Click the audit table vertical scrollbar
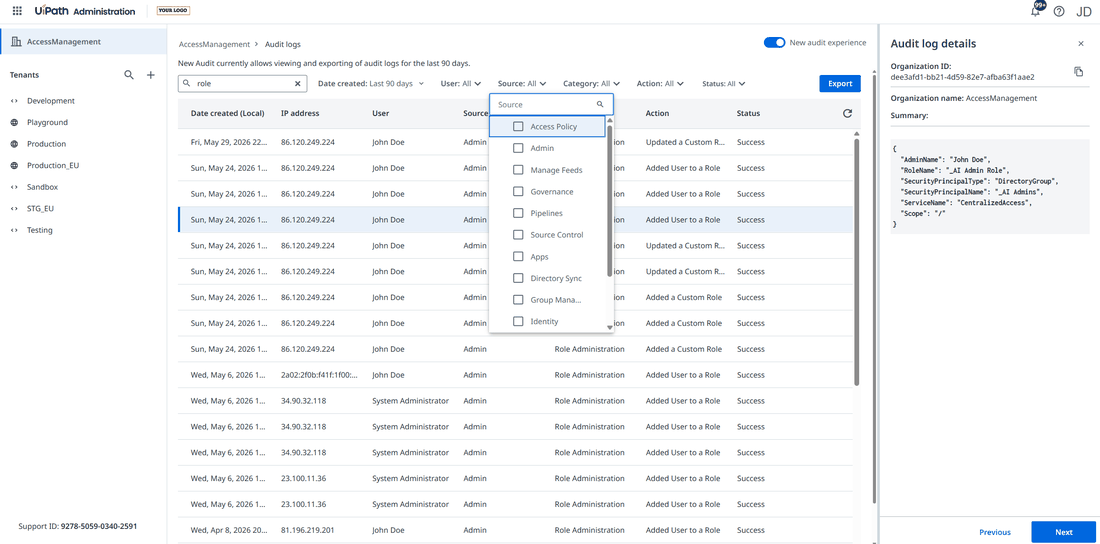The image size is (1100, 544). 857,261
